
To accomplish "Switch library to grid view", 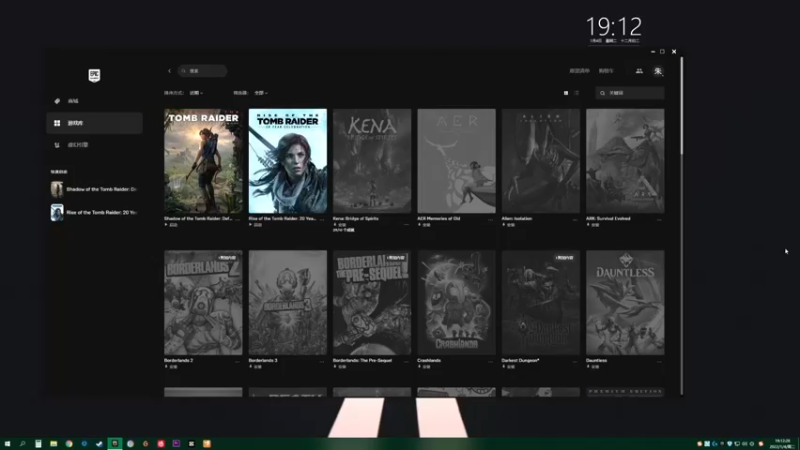I will (x=566, y=93).
